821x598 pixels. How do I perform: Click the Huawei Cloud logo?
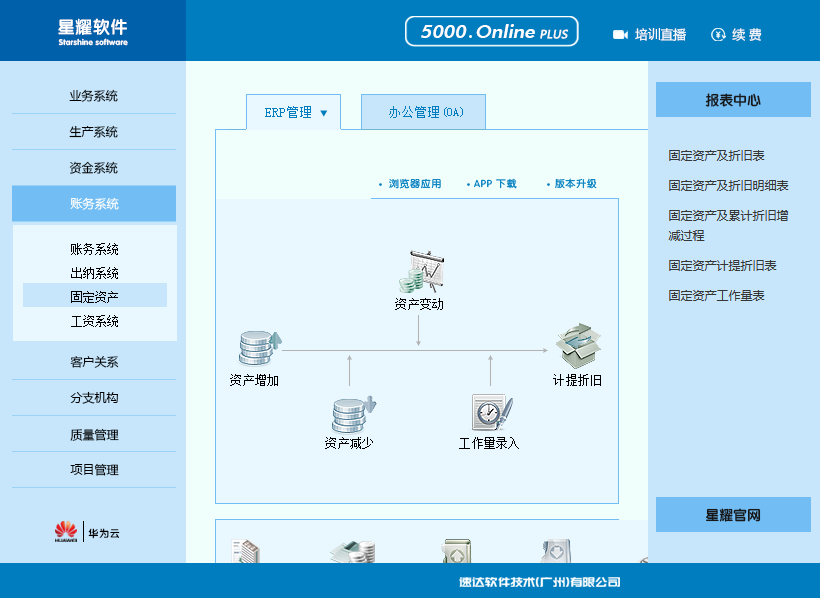pyautogui.click(x=66, y=531)
